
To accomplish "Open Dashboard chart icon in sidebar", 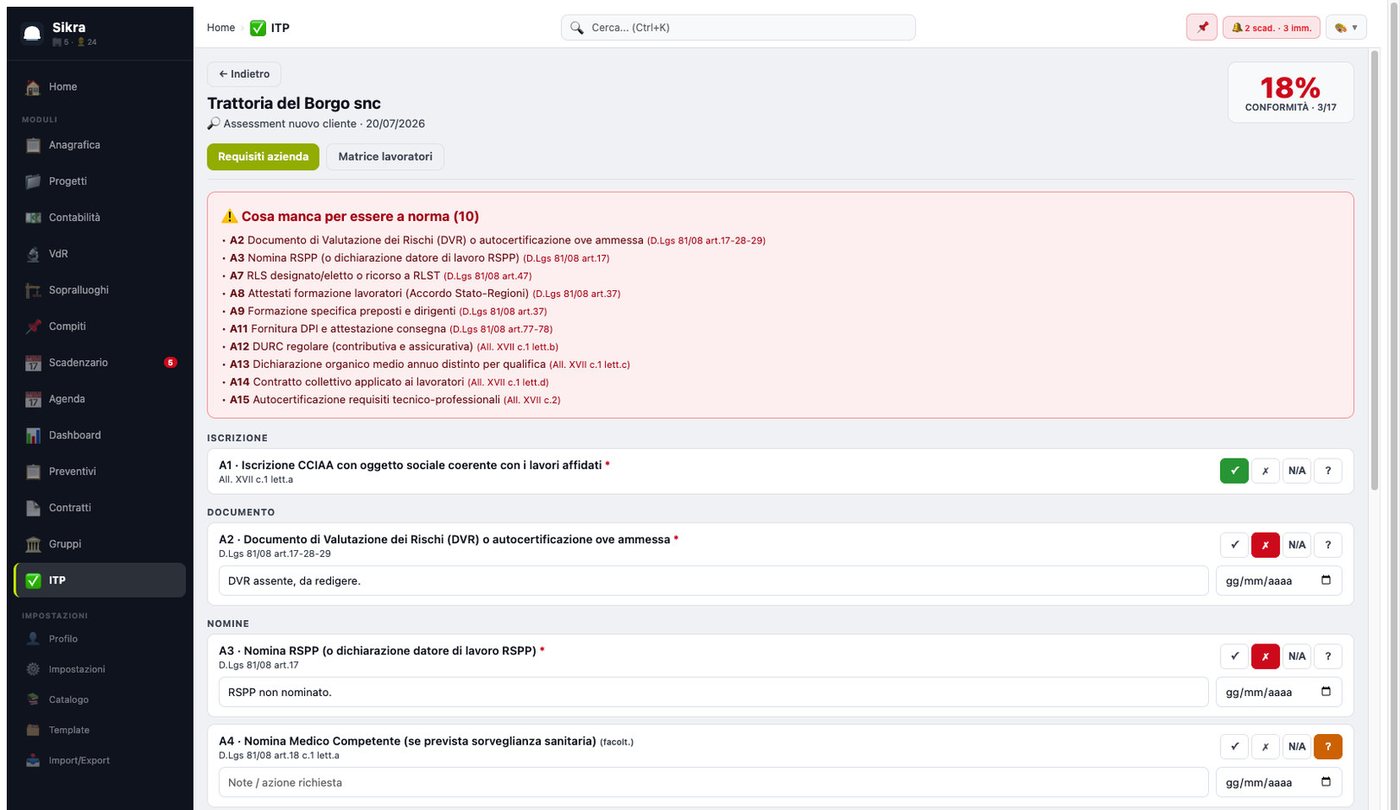I will point(33,435).
